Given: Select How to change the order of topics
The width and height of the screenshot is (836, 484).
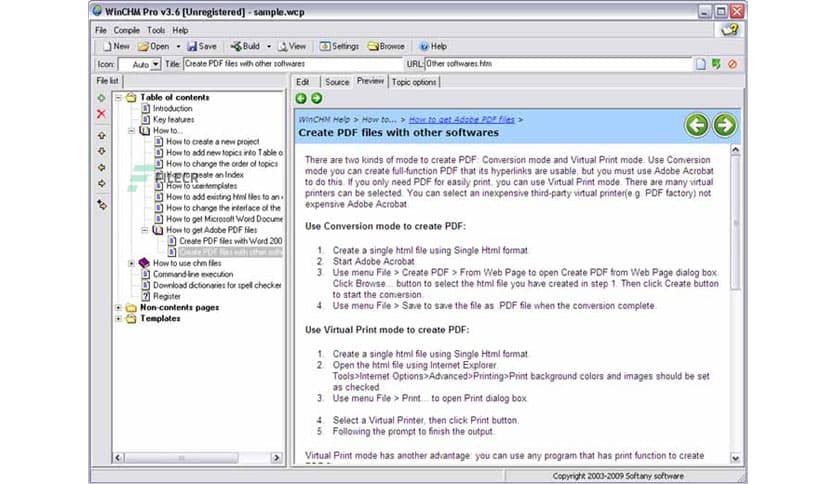Looking at the screenshot, I should [x=222, y=164].
